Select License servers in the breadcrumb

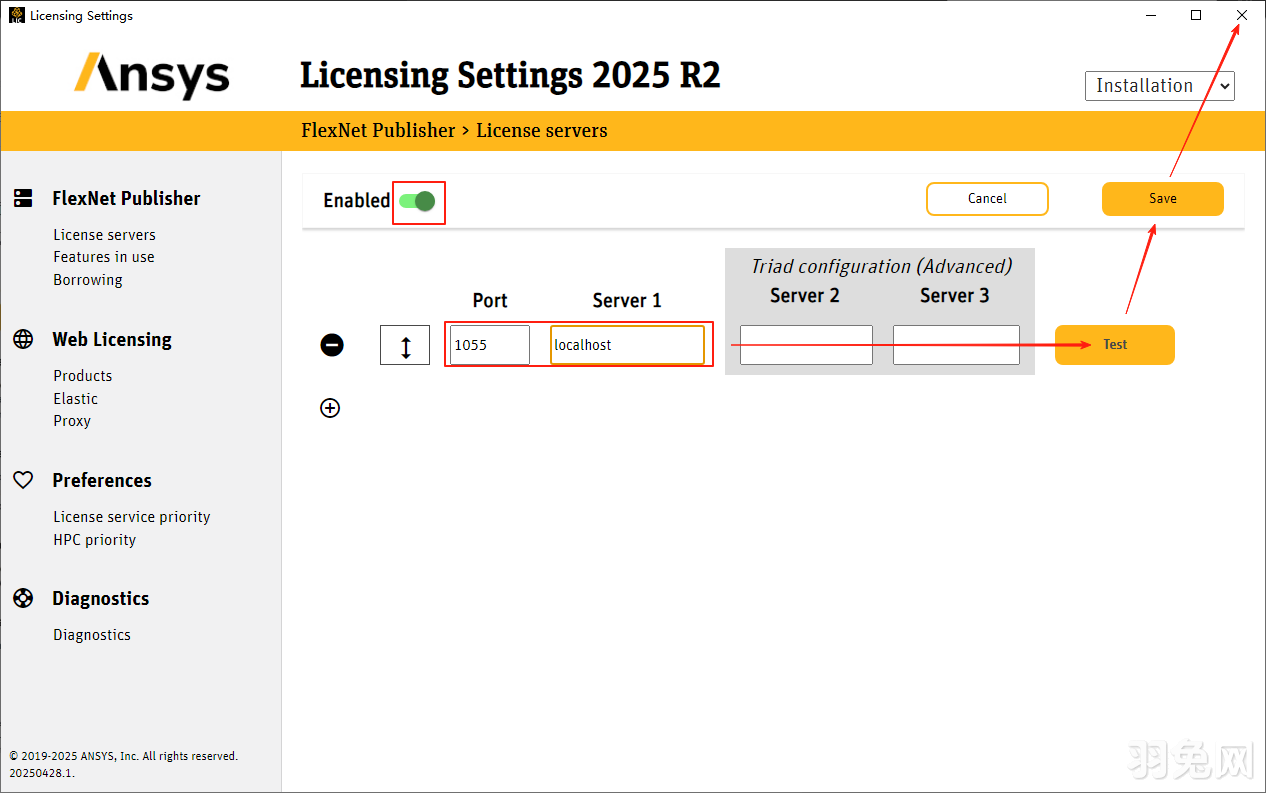(x=541, y=130)
